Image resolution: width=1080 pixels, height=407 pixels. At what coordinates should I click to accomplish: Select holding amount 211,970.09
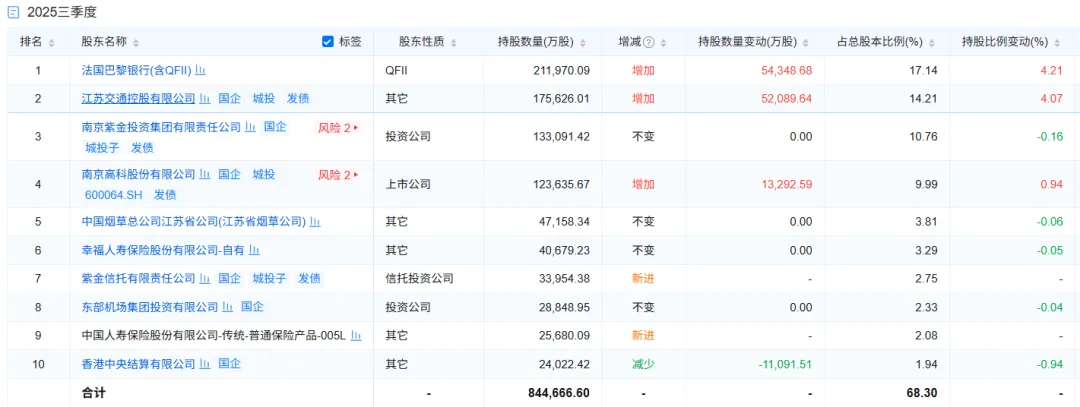(x=559, y=70)
